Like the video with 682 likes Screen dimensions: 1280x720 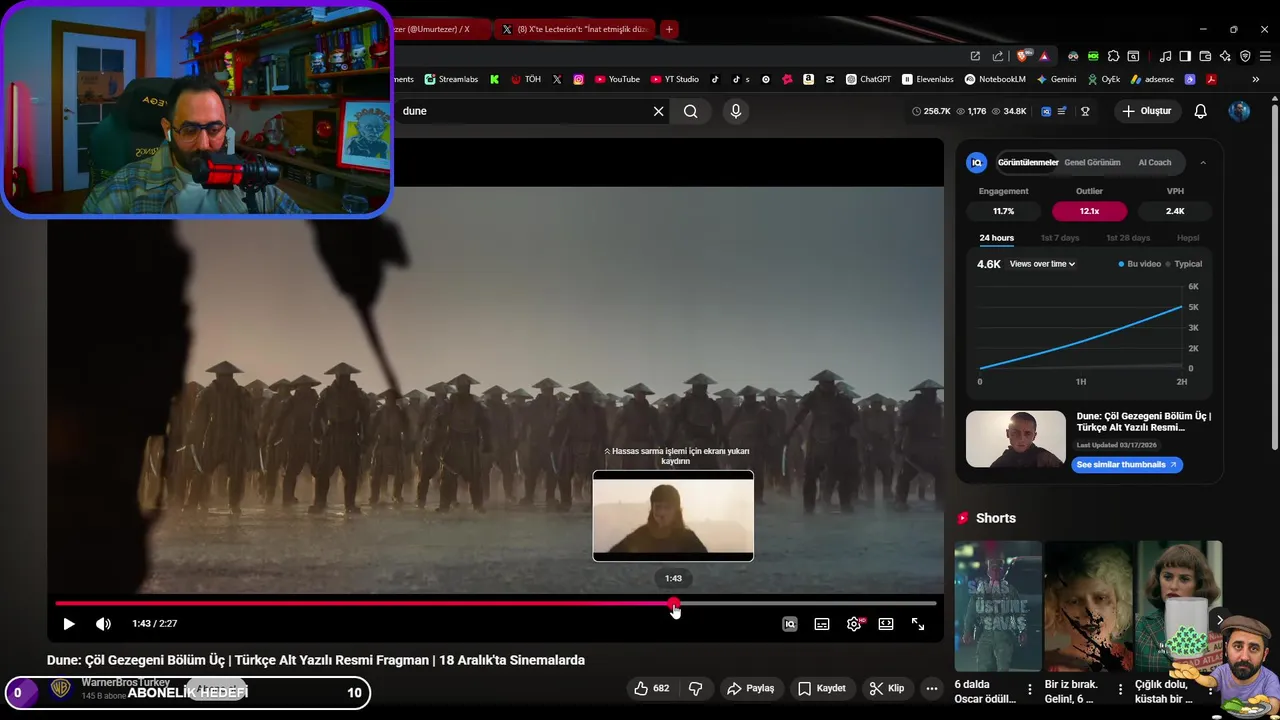tap(651, 688)
